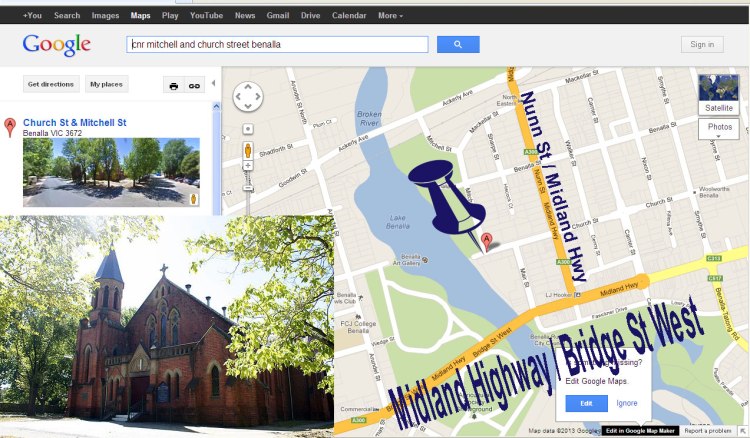Click the Get directions button
The height and width of the screenshot is (438, 750).
coord(51,84)
